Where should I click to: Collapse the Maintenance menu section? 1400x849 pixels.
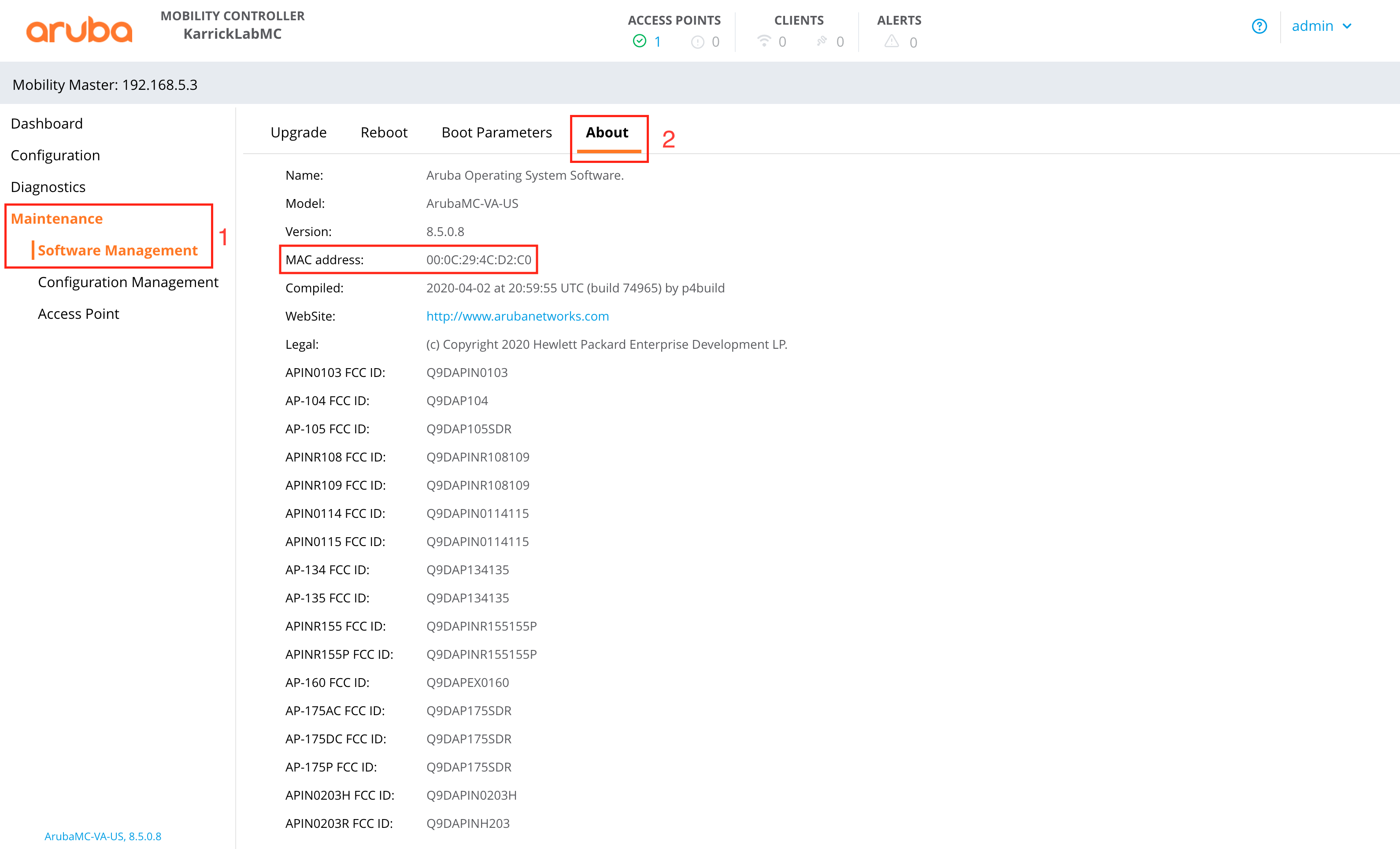click(57, 219)
